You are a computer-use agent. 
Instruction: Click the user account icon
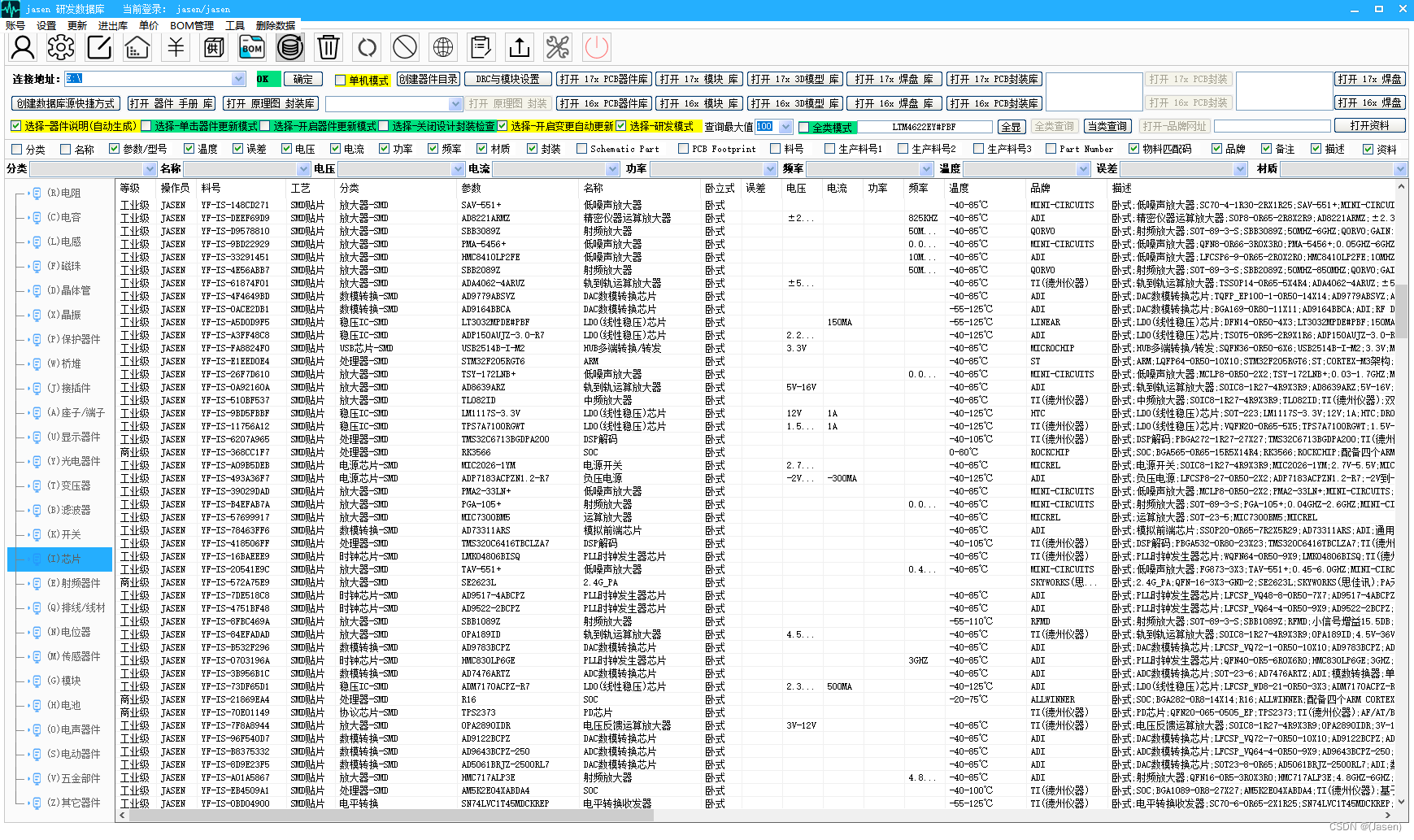tap(23, 47)
